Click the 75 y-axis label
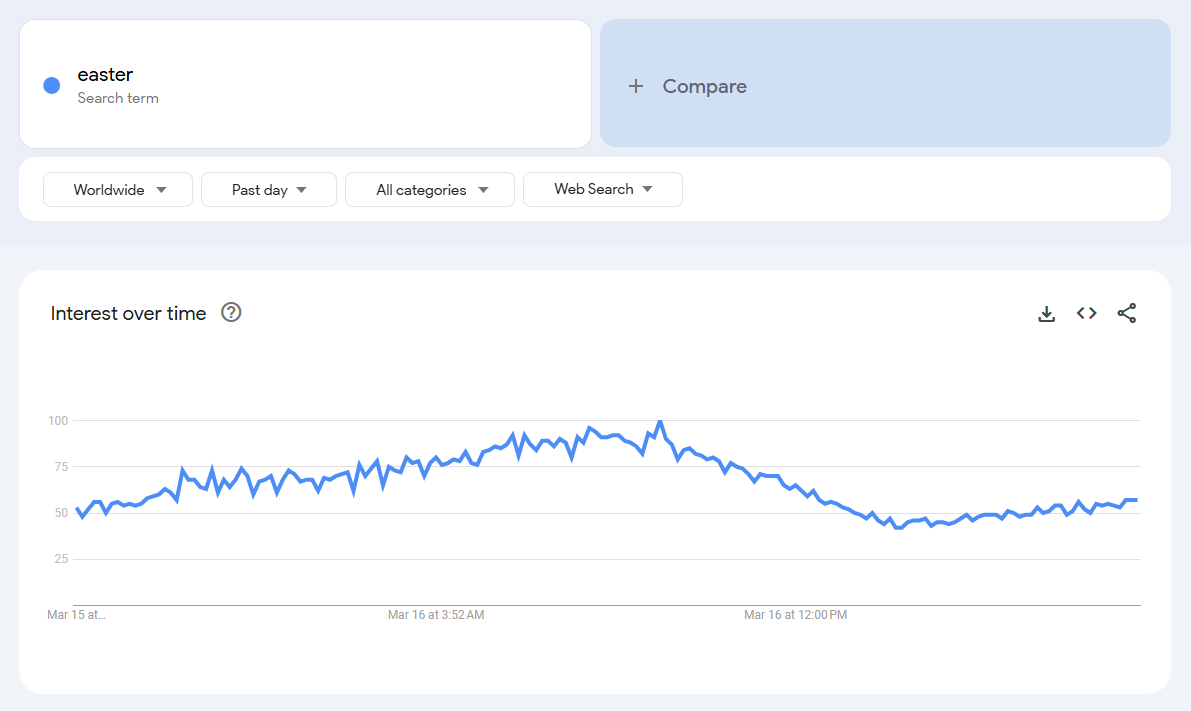This screenshot has height=711, width=1191. (x=62, y=466)
